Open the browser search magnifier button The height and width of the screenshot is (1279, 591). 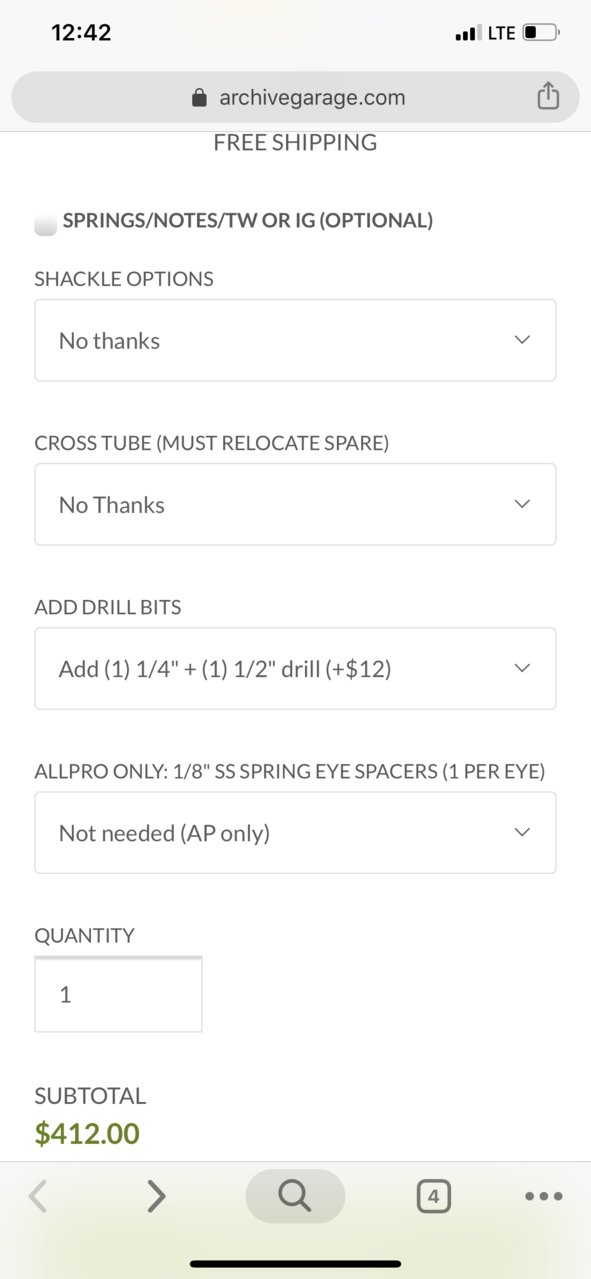[295, 1196]
